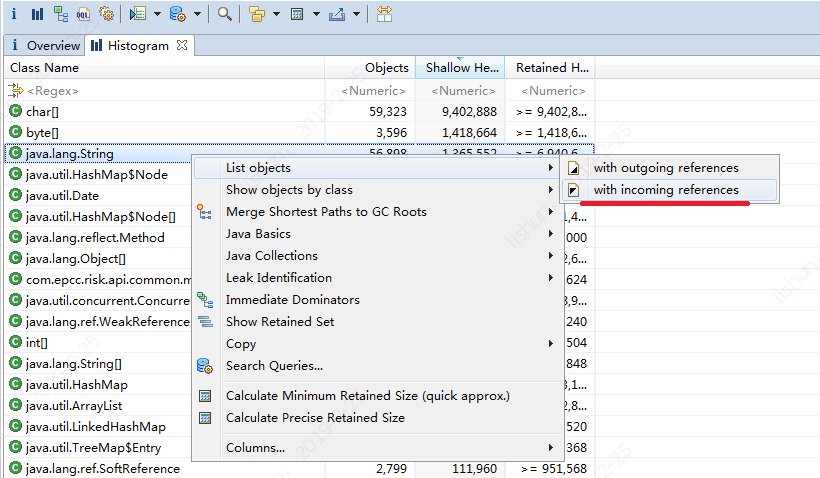
Task: Select the byte[] class row
Action: 299,133
